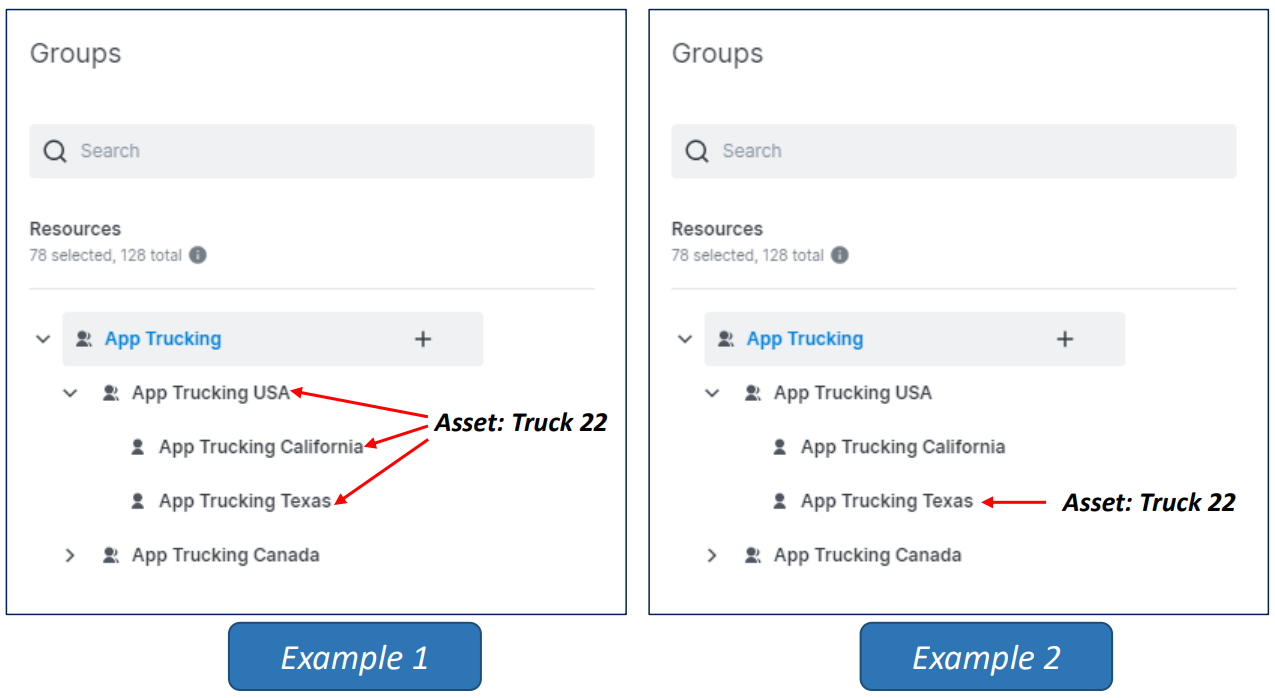Click the App Trucking USA group icon
Viewport: 1275px width, 698px height.
click(111, 392)
